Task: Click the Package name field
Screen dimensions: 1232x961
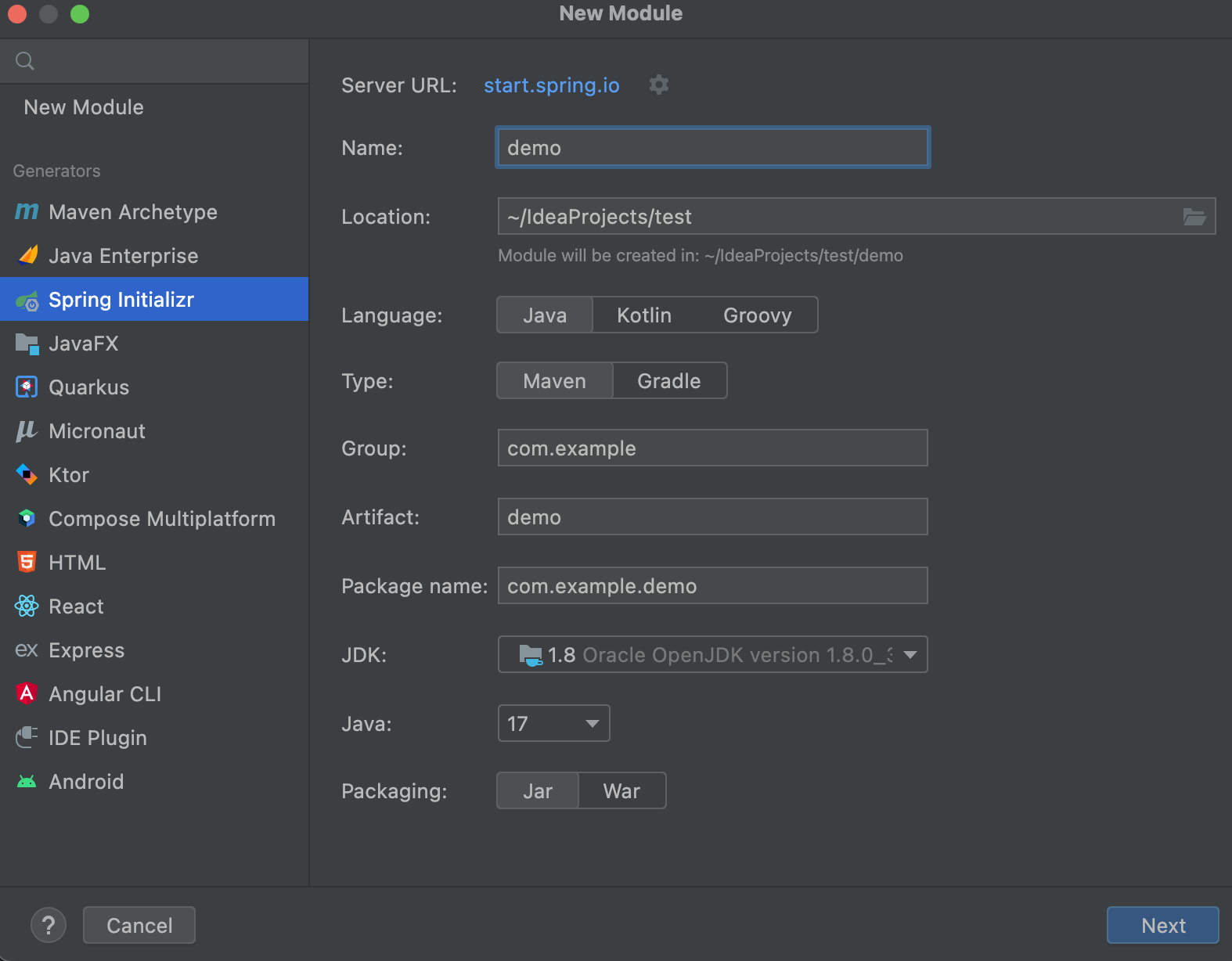Action: pos(713,585)
